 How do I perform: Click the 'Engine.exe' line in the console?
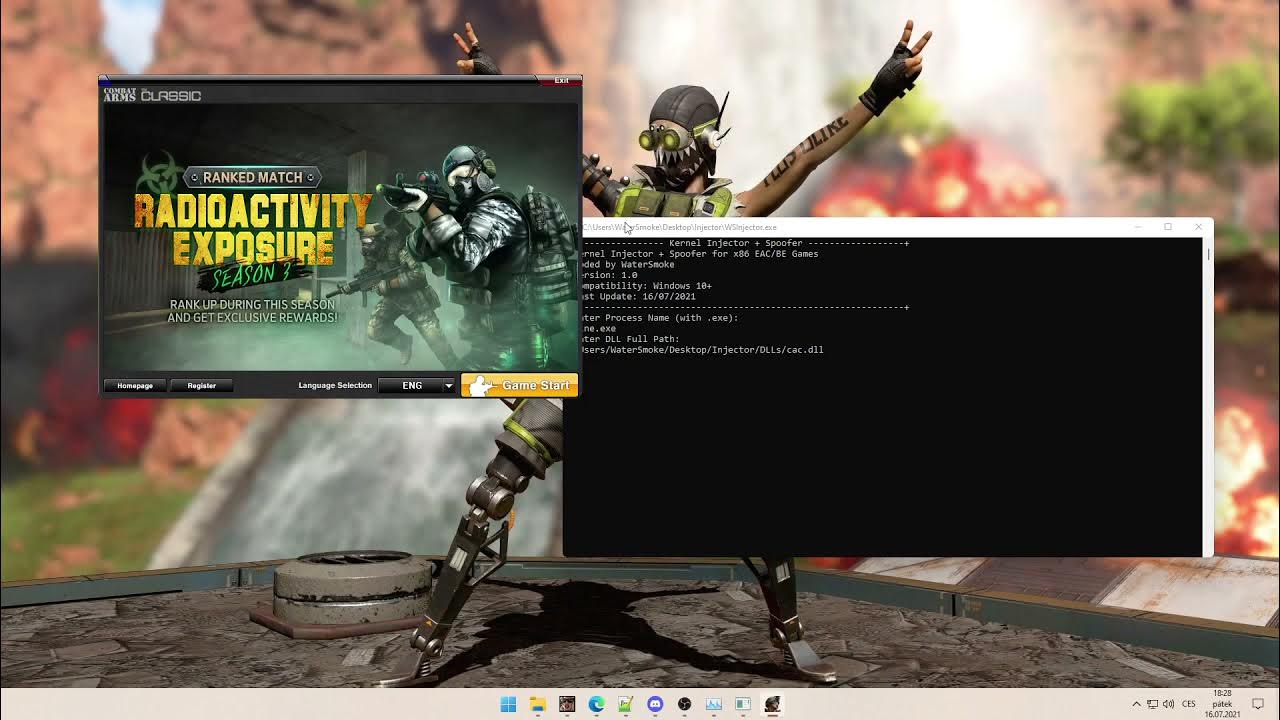[x=599, y=329]
